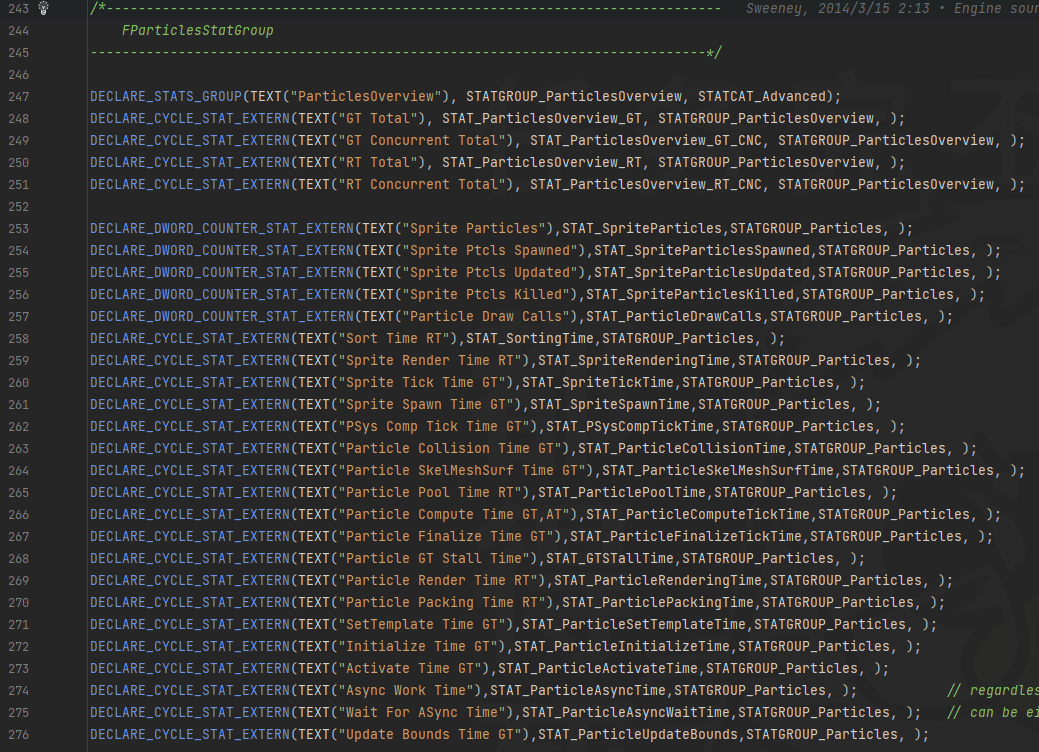1039x752 pixels.
Task: Click the STAT_ParticlePoolTime identifier
Action: (x=622, y=492)
